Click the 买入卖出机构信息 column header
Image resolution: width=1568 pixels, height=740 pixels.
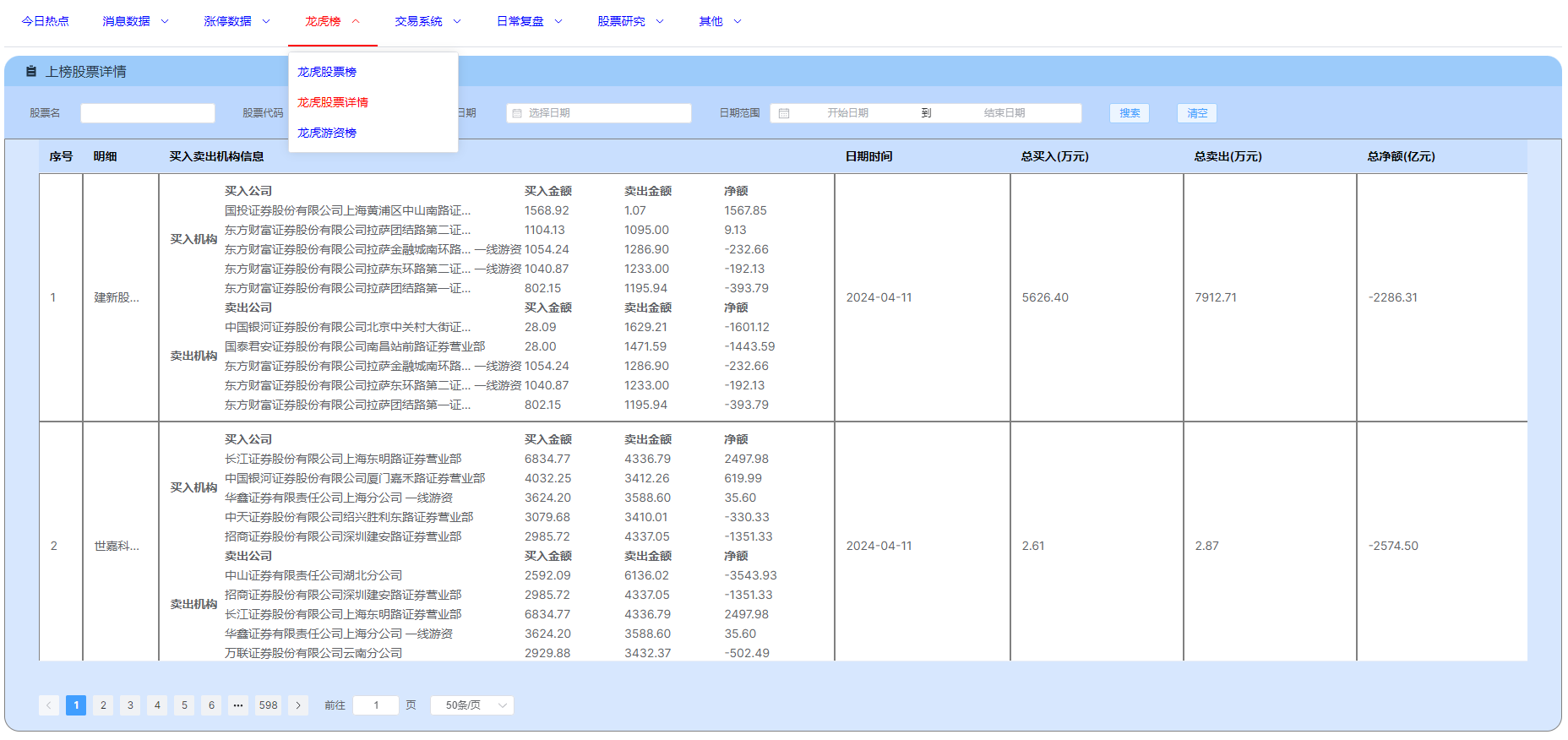(x=217, y=156)
